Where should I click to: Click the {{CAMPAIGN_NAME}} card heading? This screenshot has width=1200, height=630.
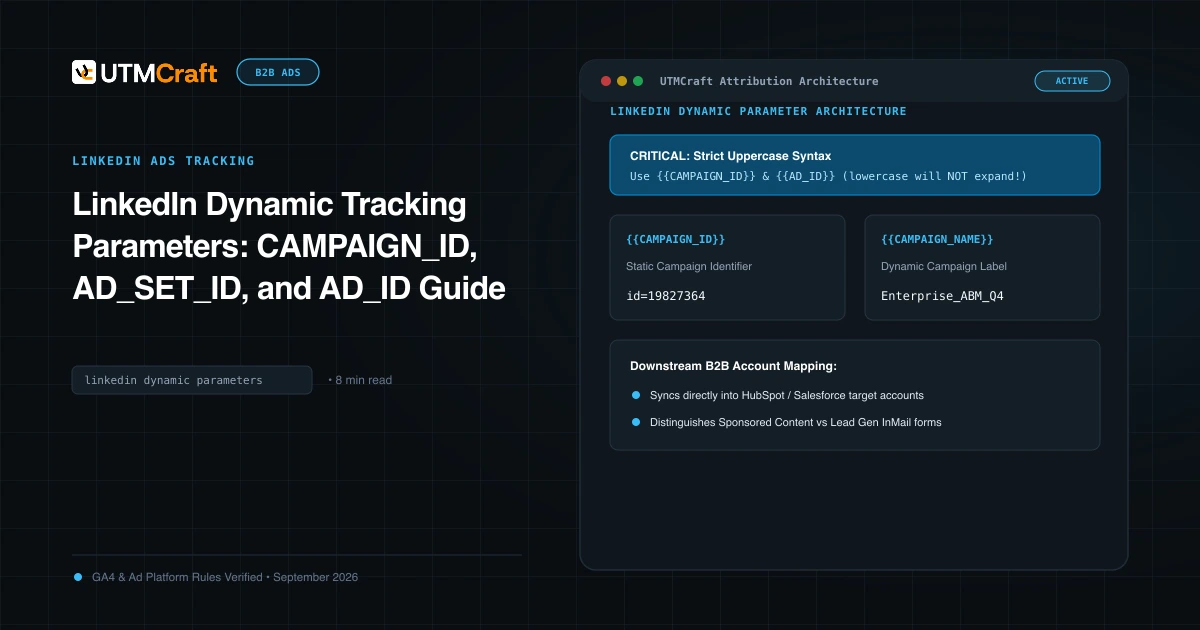(937, 240)
